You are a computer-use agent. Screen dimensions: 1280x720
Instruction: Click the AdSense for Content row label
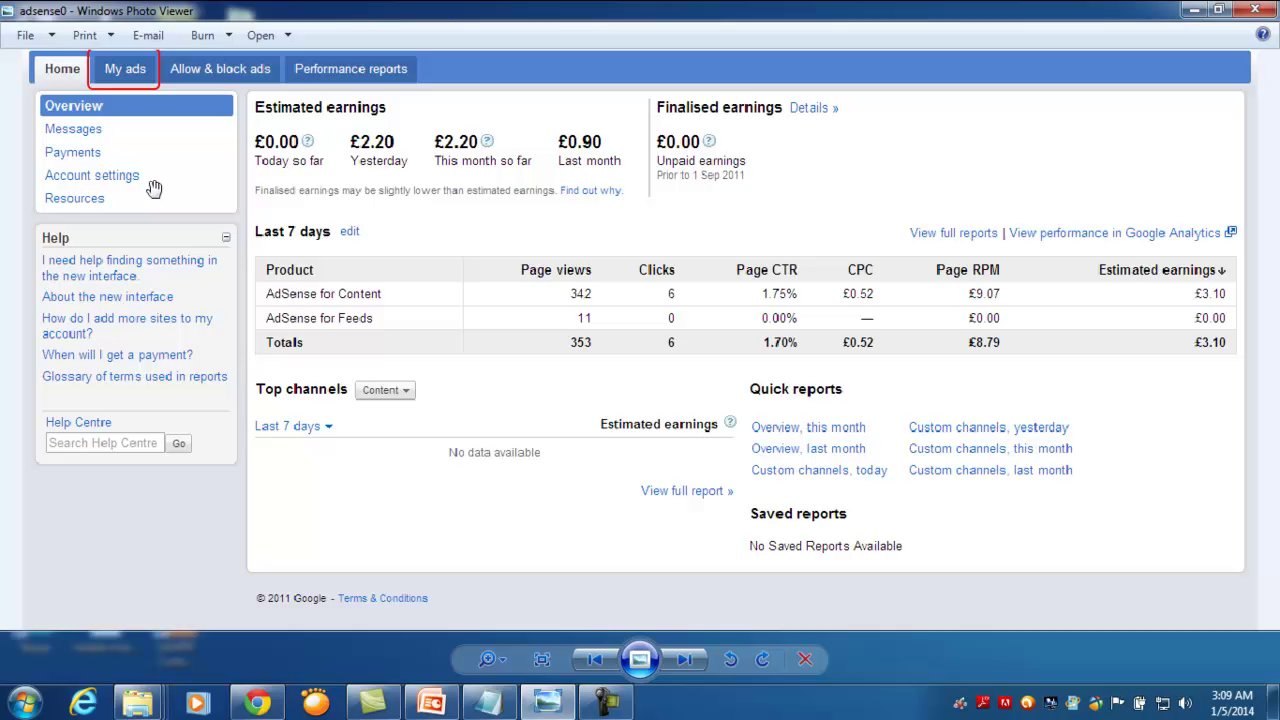[x=323, y=294]
